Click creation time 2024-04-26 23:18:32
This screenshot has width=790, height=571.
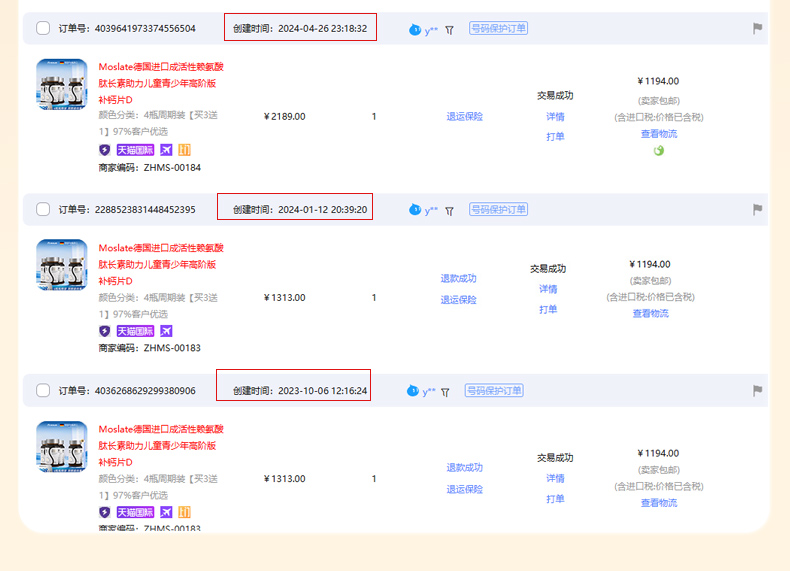click(x=300, y=29)
